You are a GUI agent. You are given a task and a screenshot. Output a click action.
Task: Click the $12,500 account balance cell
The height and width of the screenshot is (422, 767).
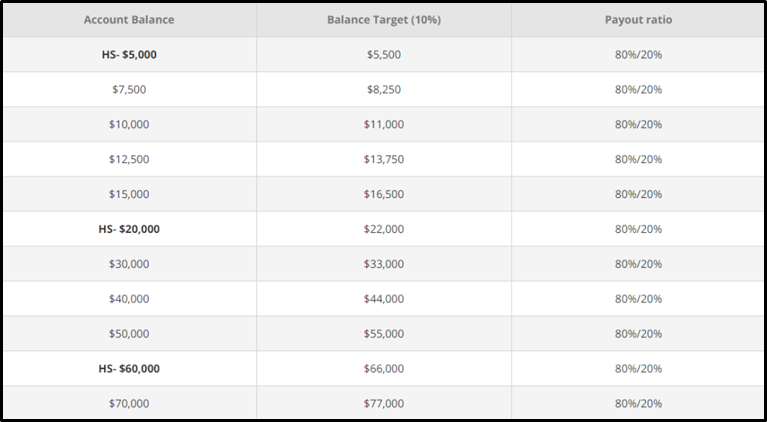tap(129, 159)
